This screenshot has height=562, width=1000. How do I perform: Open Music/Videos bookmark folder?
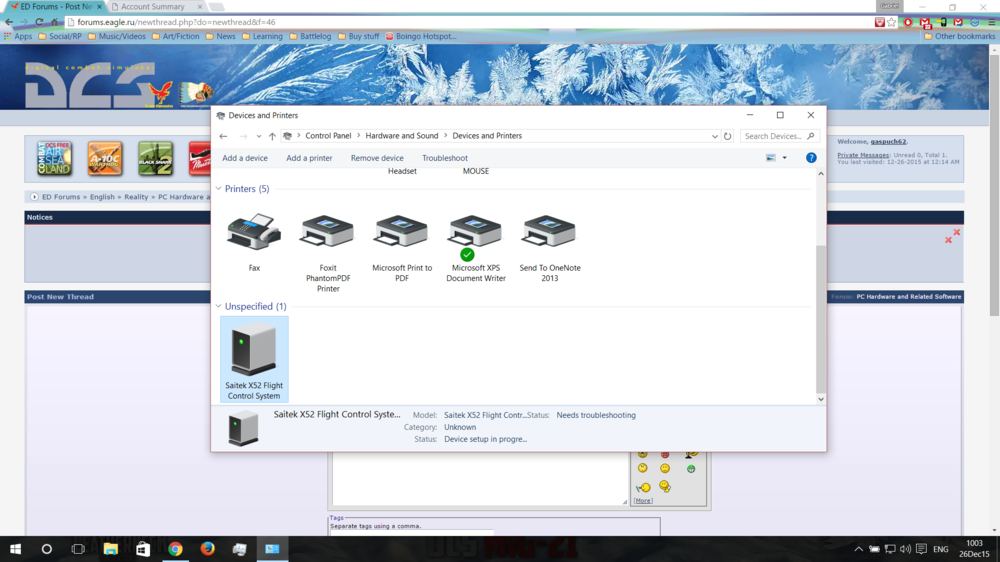(117, 36)
